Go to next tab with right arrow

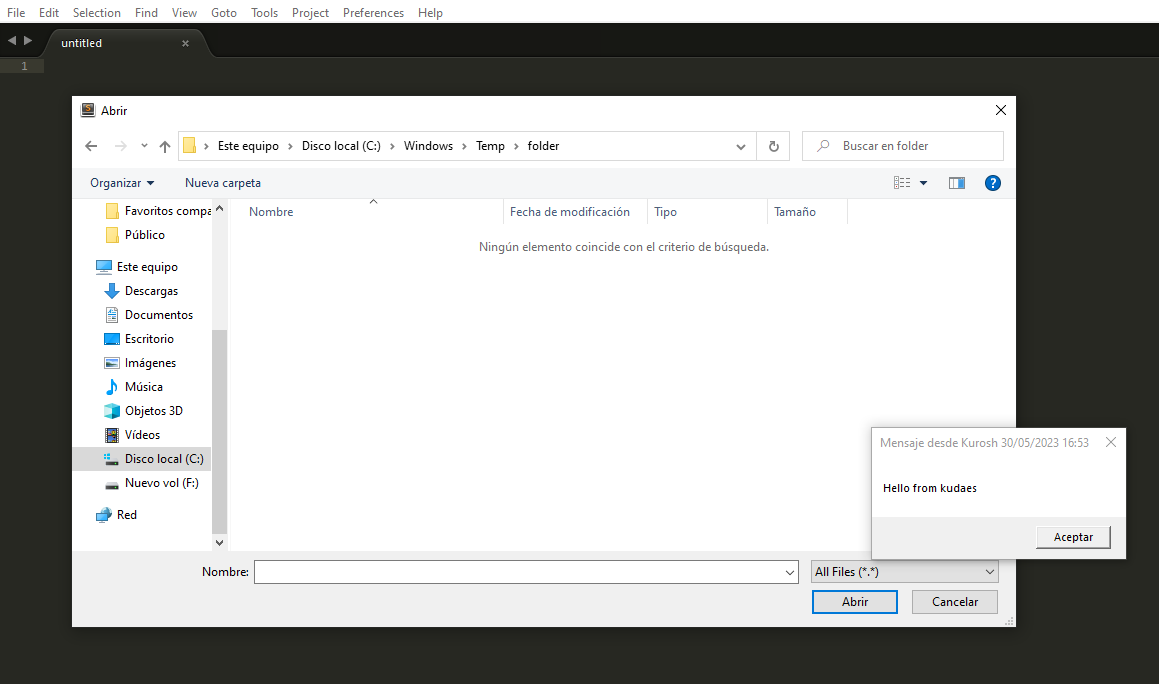coord(28,41)
